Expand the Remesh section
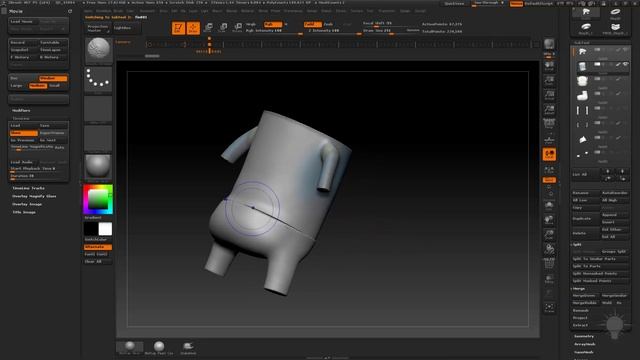640x360 pixels. coord(581,311)
